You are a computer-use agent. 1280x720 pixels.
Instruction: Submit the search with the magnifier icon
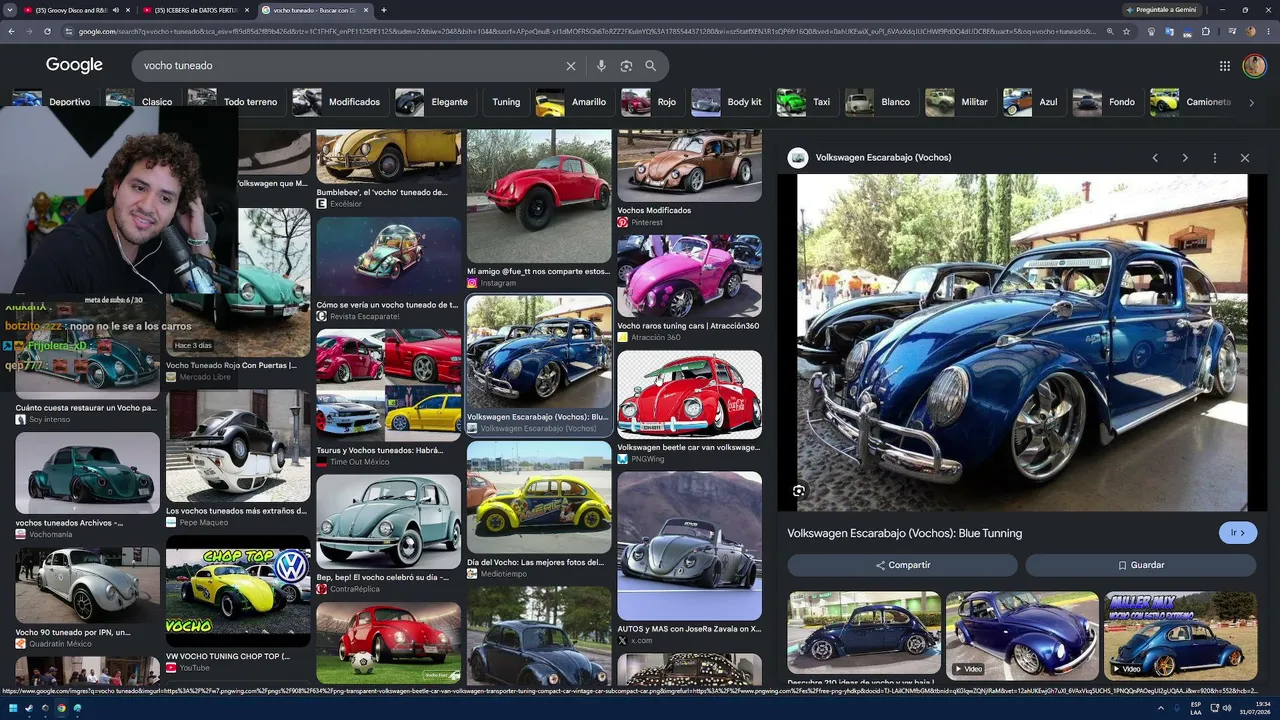(x=651, y=66)
